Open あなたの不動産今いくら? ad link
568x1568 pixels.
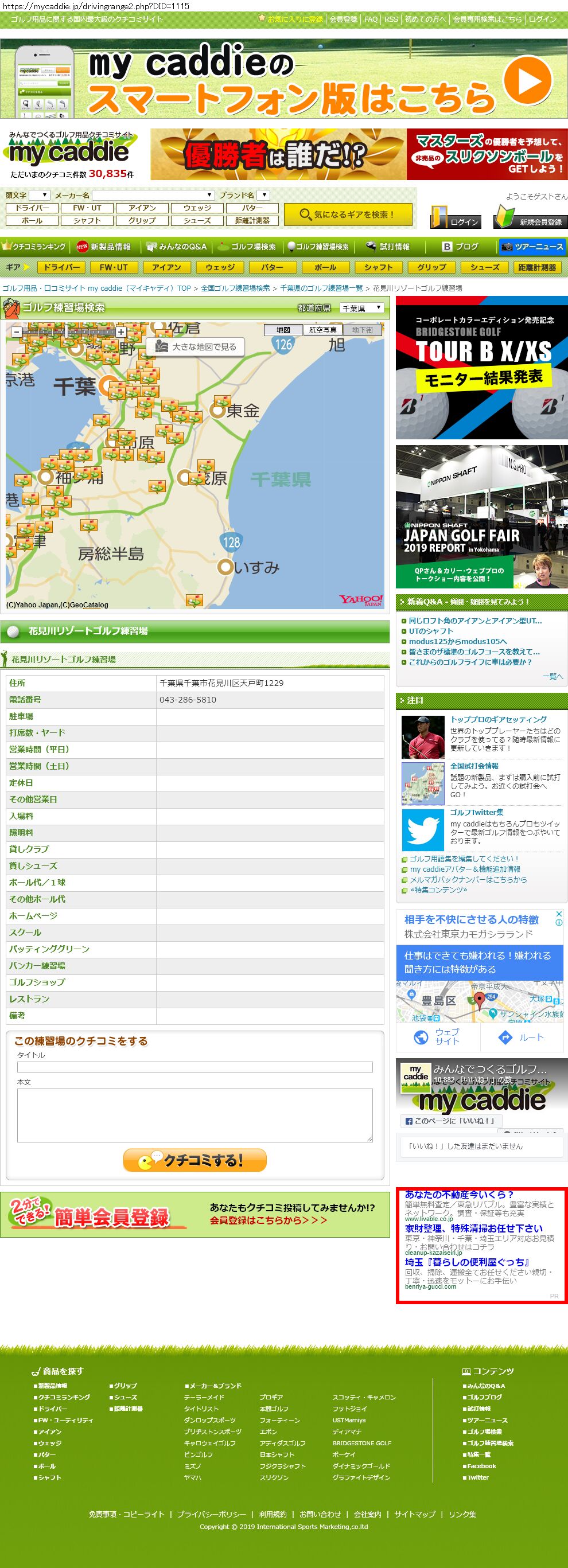[460, 1194]
